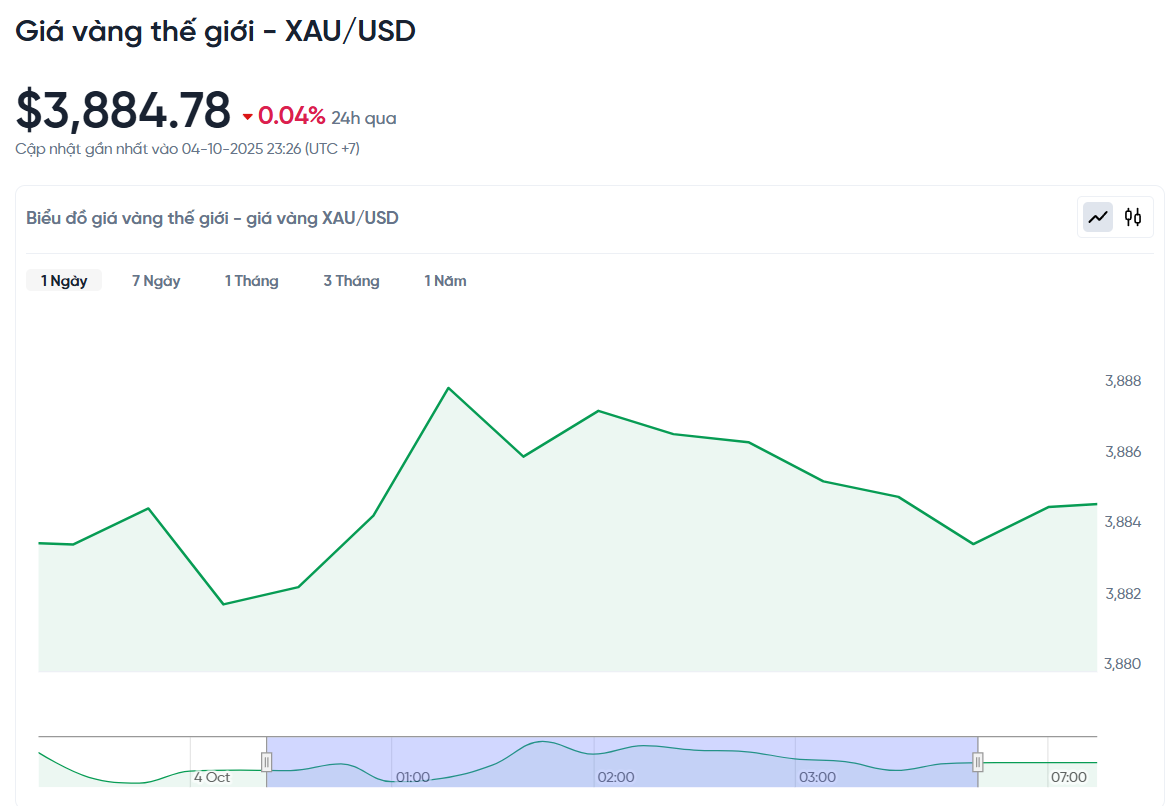The height and width of the screenshot is (806, 1165).
Task: Click the $3,884.78 current price
Action: pos(123,110)
